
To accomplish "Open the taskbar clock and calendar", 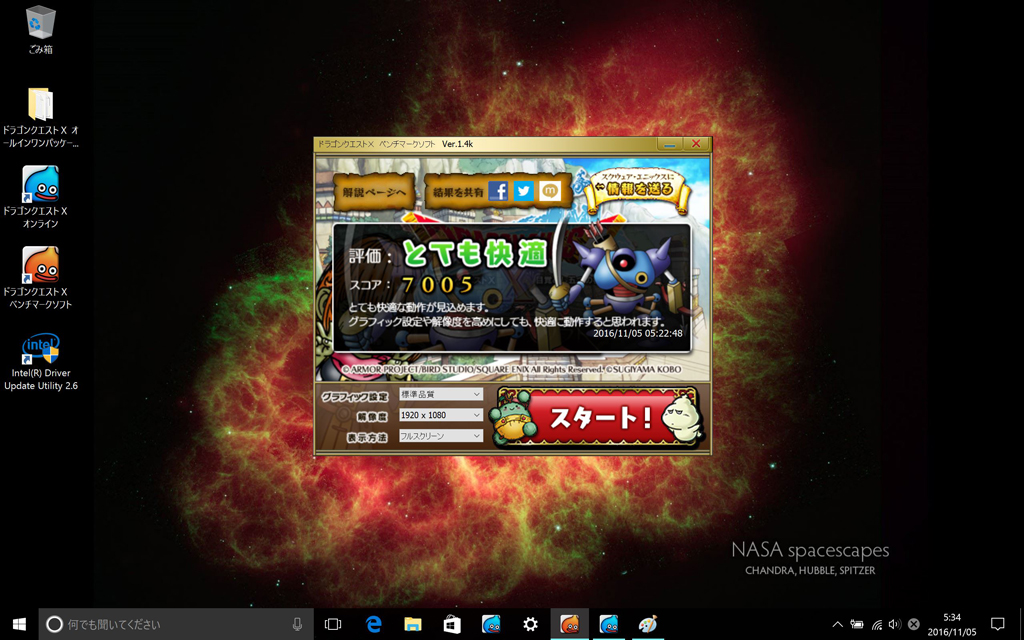I will coord(952,624).
